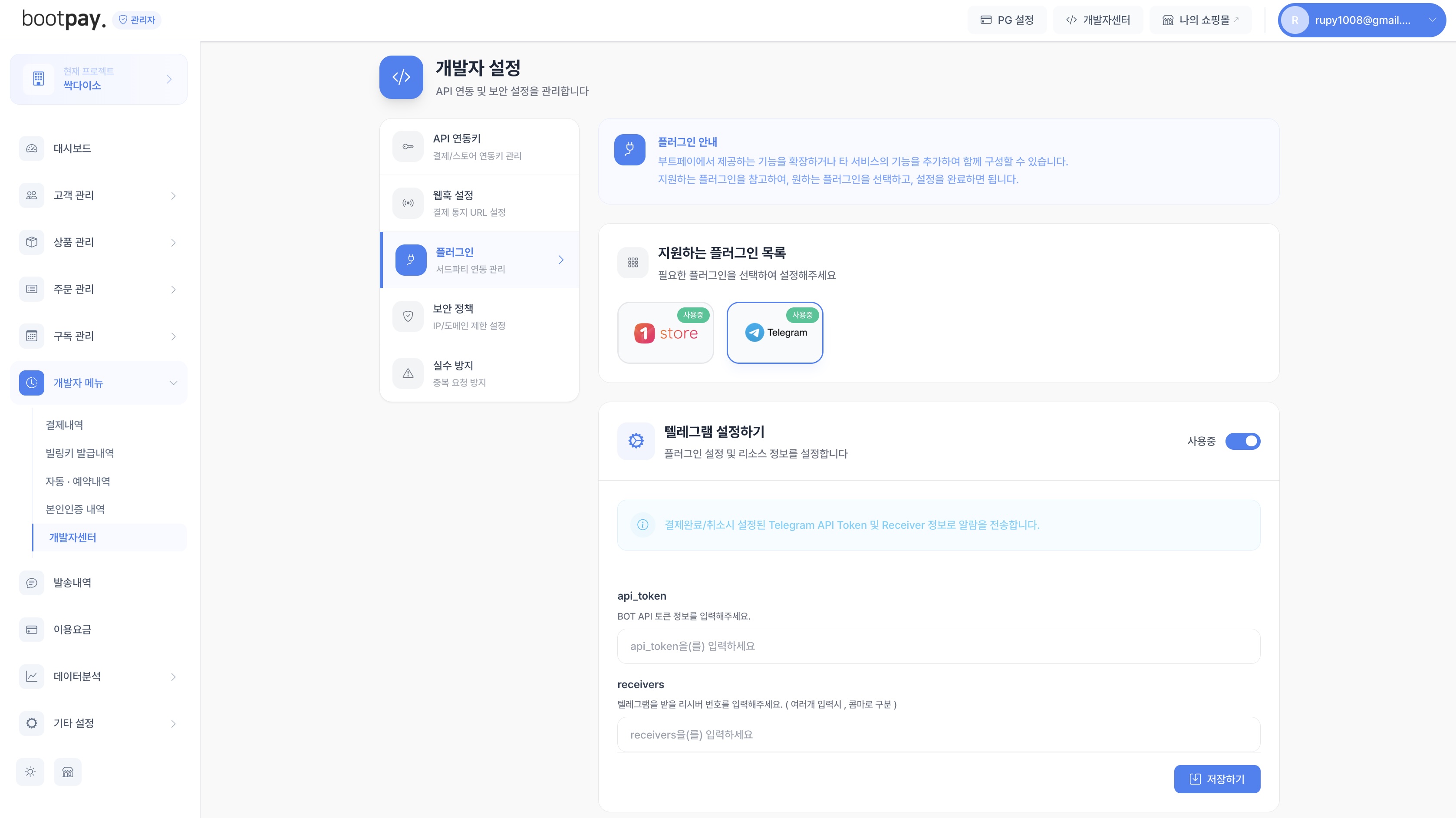Select the 1 store plugin card
The height and width of the screenshot is (818, 1456).
[x=665, y=333]
